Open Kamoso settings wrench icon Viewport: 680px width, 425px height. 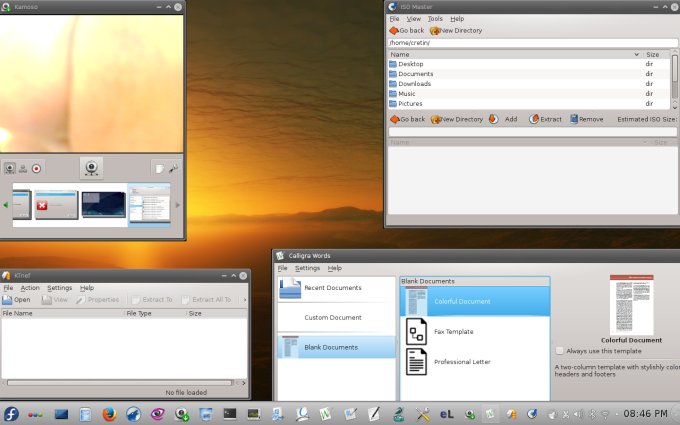173,169
